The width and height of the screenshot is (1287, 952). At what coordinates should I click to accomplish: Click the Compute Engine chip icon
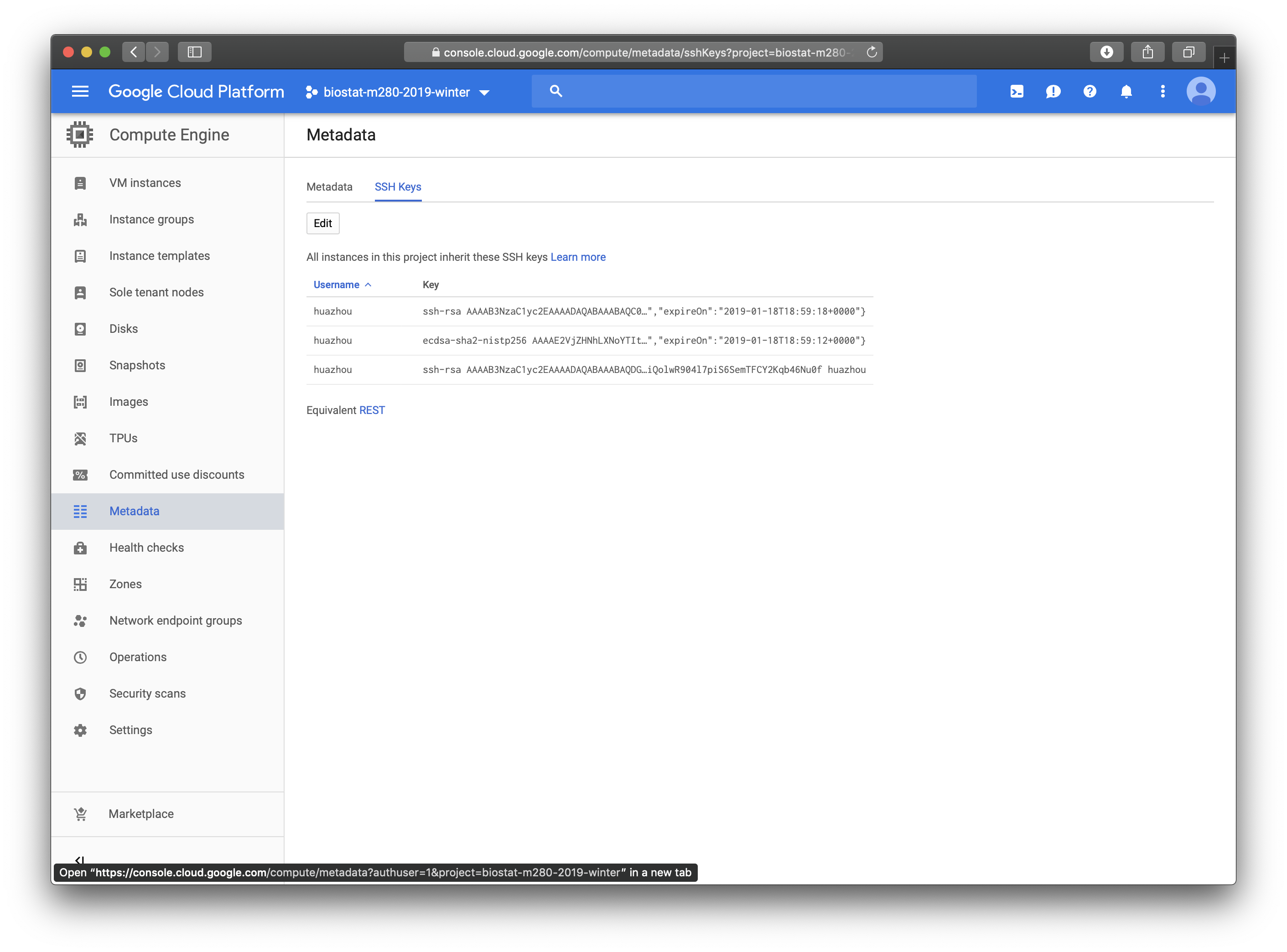[80, 135]
